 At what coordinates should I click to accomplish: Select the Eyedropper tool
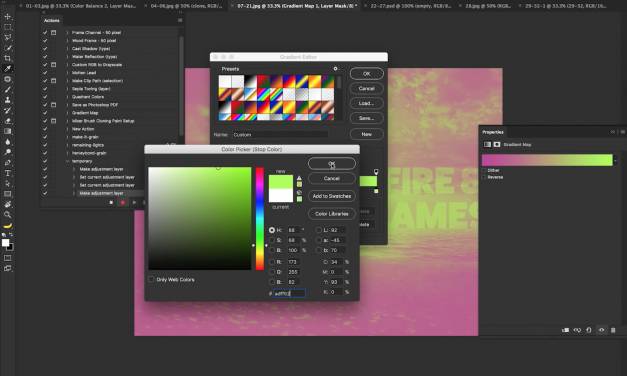point(7,69)
